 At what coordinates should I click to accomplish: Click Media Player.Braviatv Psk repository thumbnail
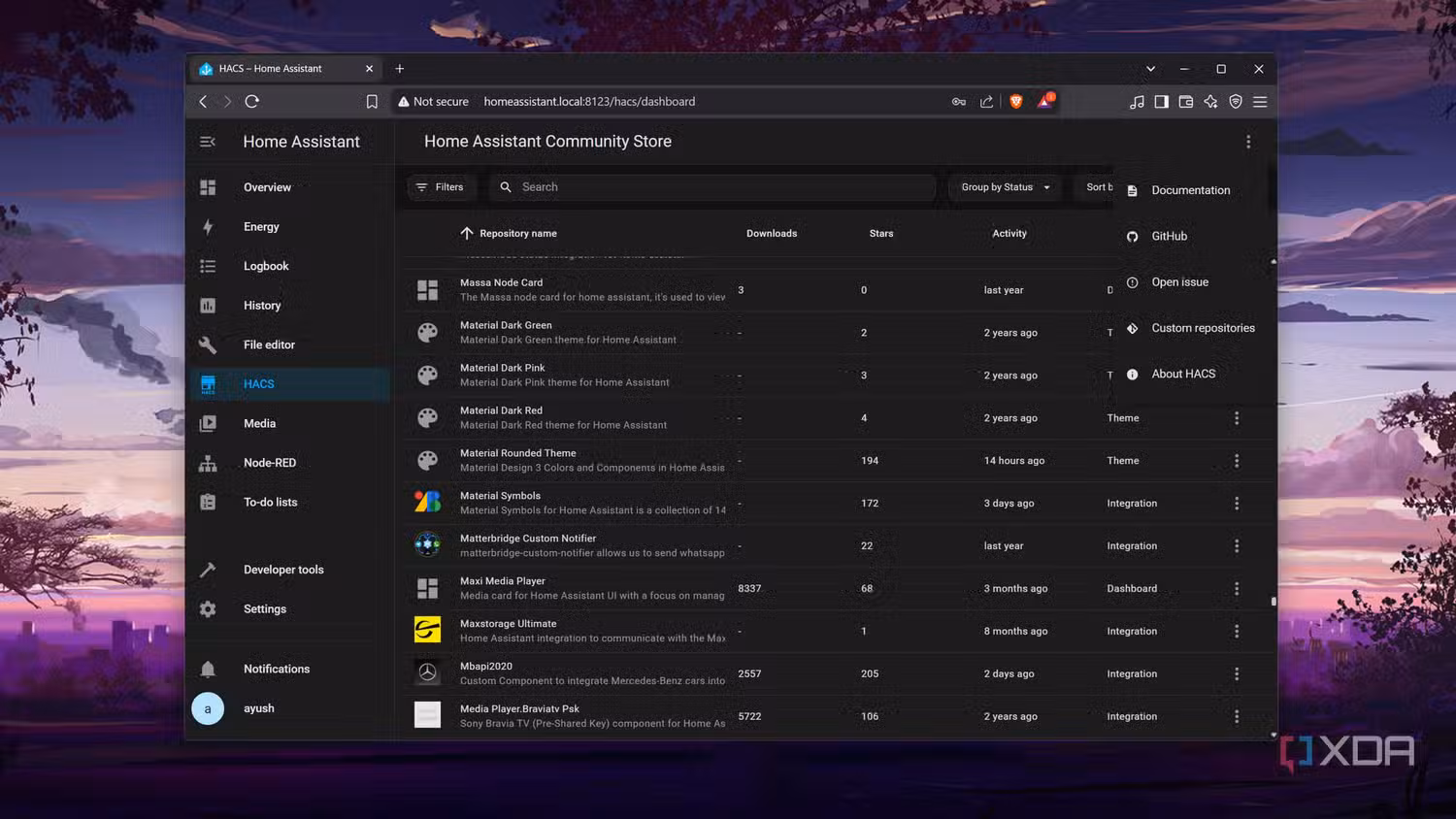tap(427, 715)
